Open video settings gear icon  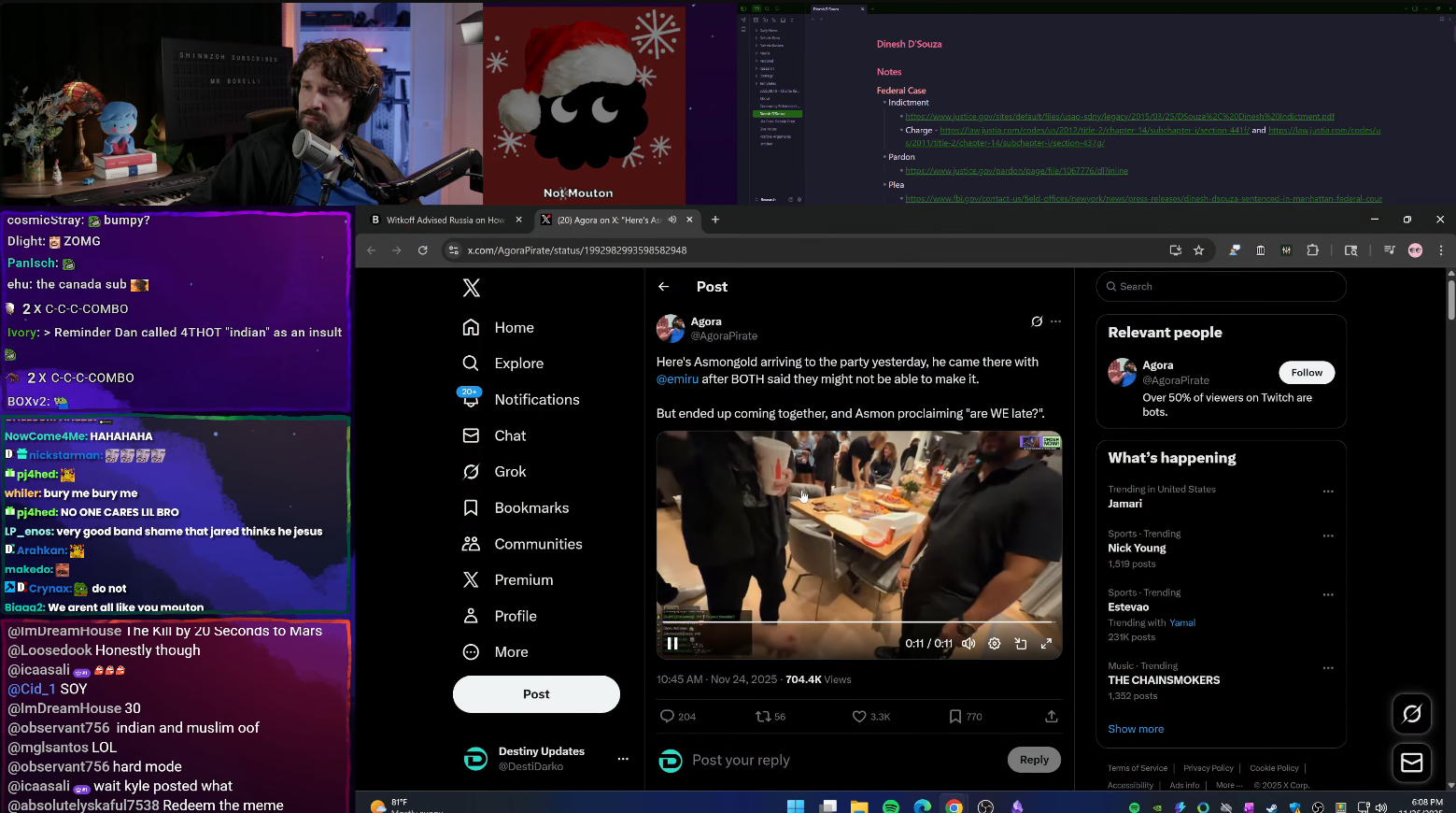coord(995,644)
